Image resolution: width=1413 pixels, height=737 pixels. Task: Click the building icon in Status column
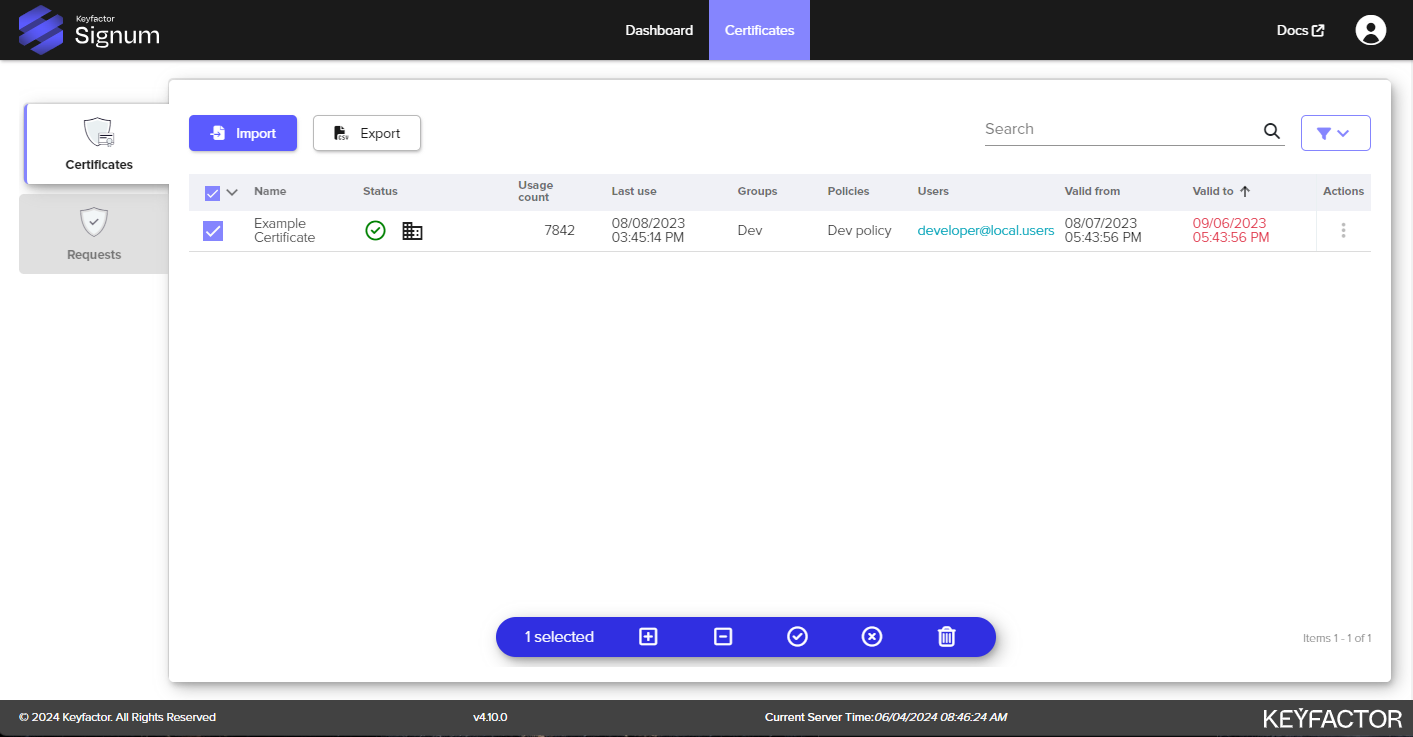point(412,231)
